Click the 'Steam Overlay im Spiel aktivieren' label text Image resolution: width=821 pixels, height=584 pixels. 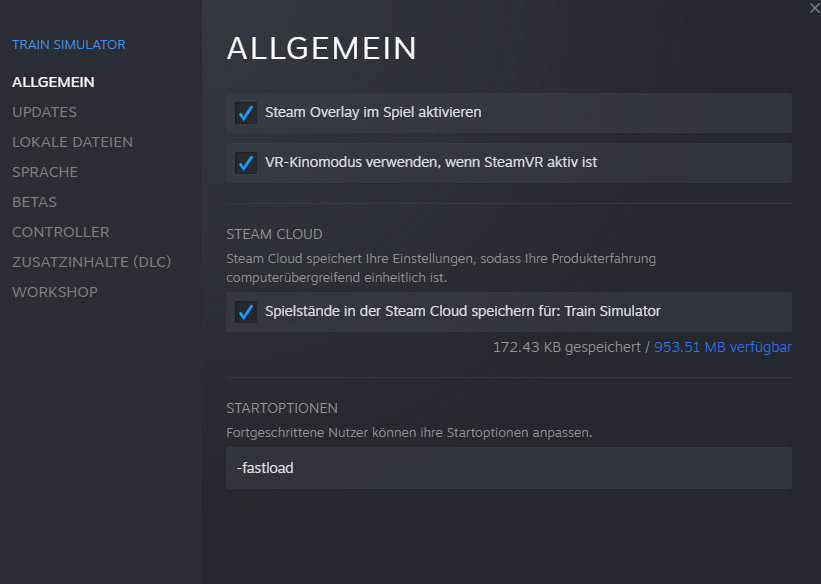point(373,112)
